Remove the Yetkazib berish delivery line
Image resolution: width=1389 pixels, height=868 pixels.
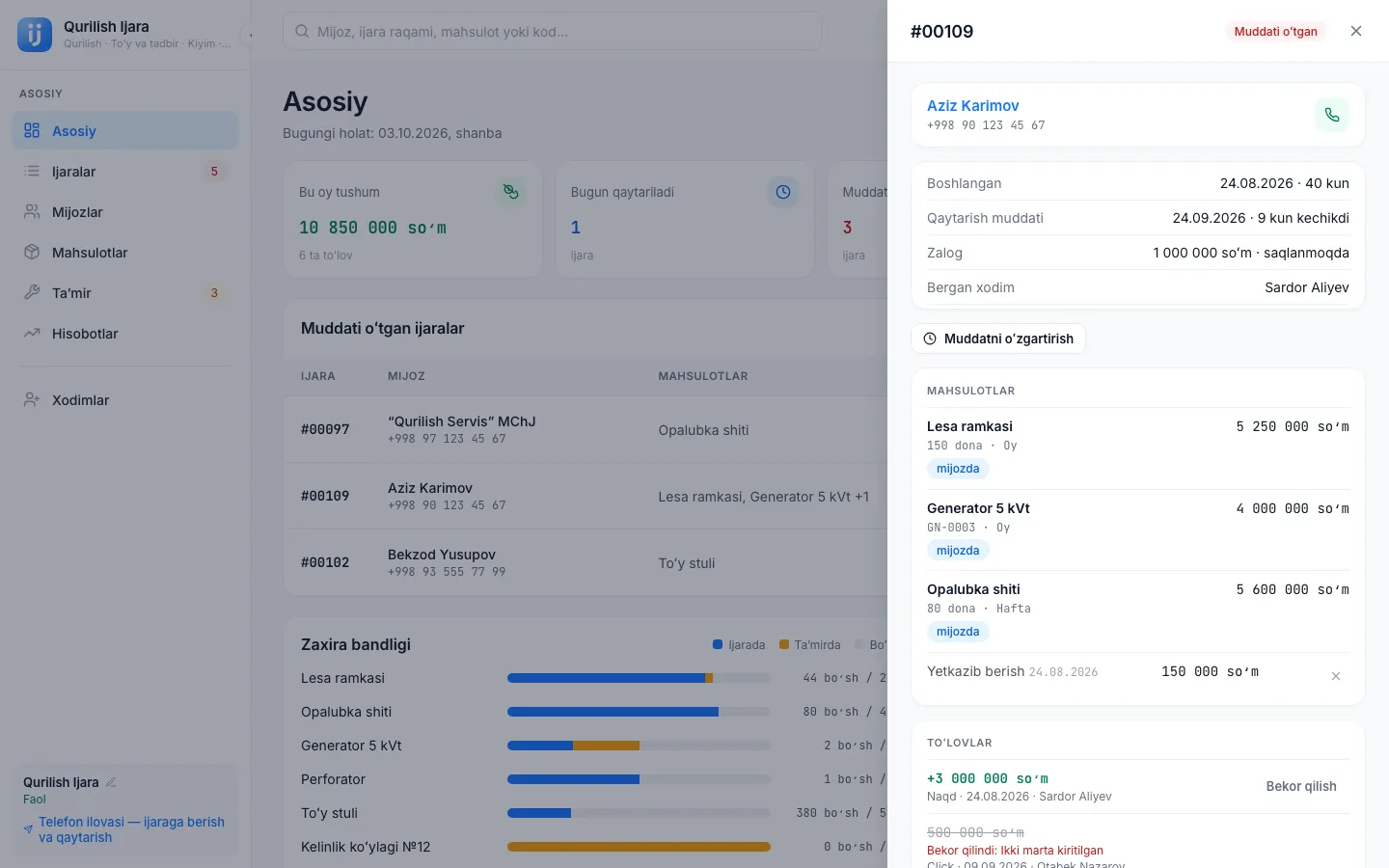(x=1336, y=676)
